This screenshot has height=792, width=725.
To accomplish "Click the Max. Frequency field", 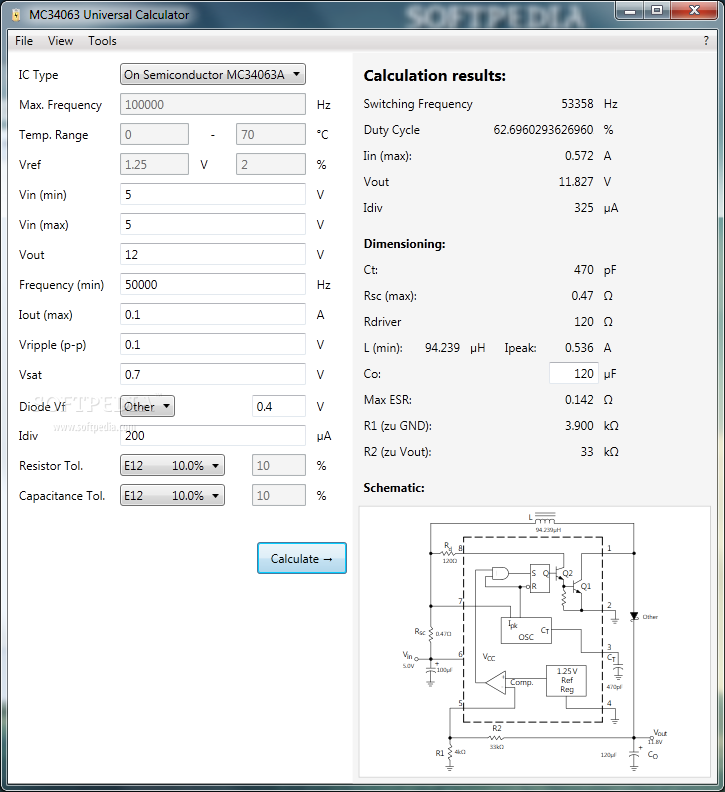I will pyautogui.click(x=213, y=105).
